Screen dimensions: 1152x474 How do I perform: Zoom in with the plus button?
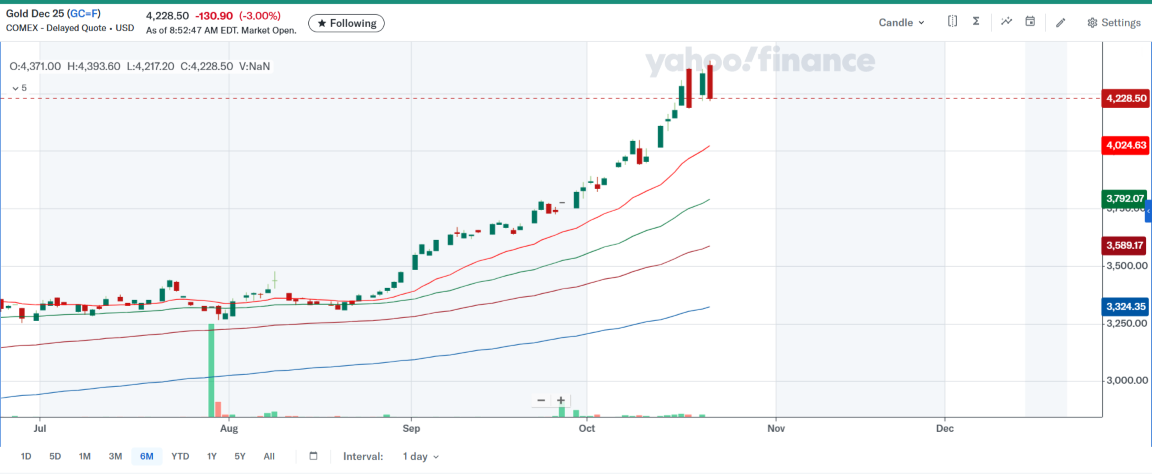tap(561, 400)
